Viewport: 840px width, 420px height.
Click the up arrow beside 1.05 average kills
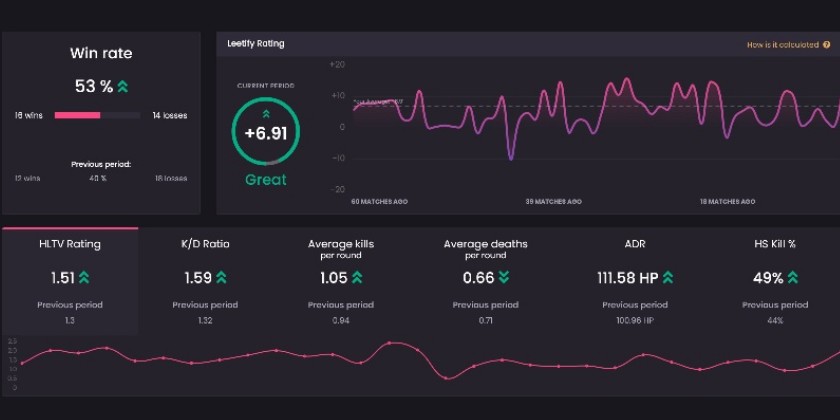click(356, 277)
